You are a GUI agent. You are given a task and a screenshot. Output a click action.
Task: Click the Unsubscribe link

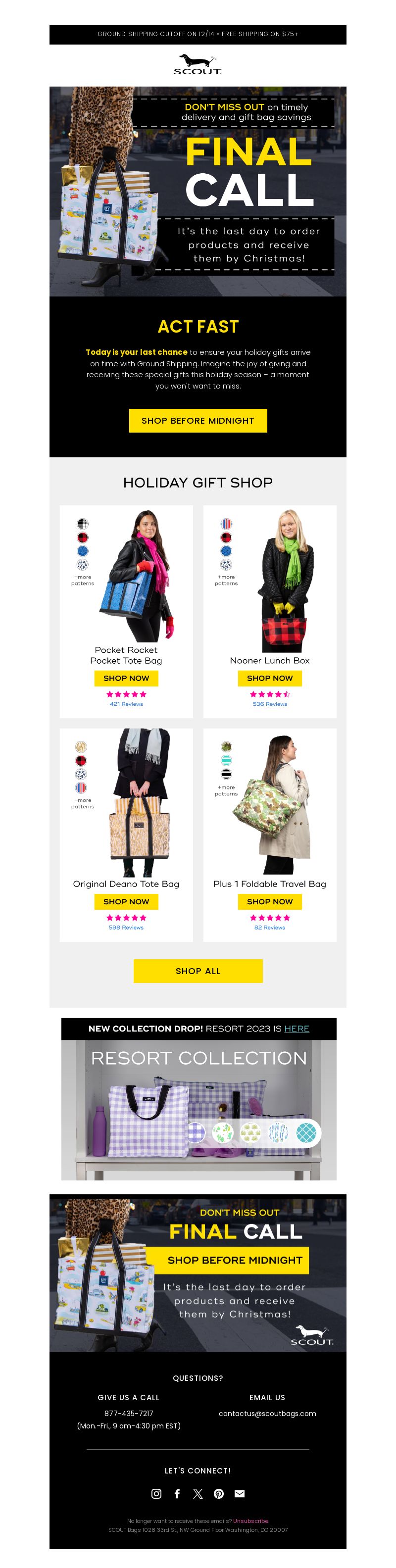[250, 1521]
